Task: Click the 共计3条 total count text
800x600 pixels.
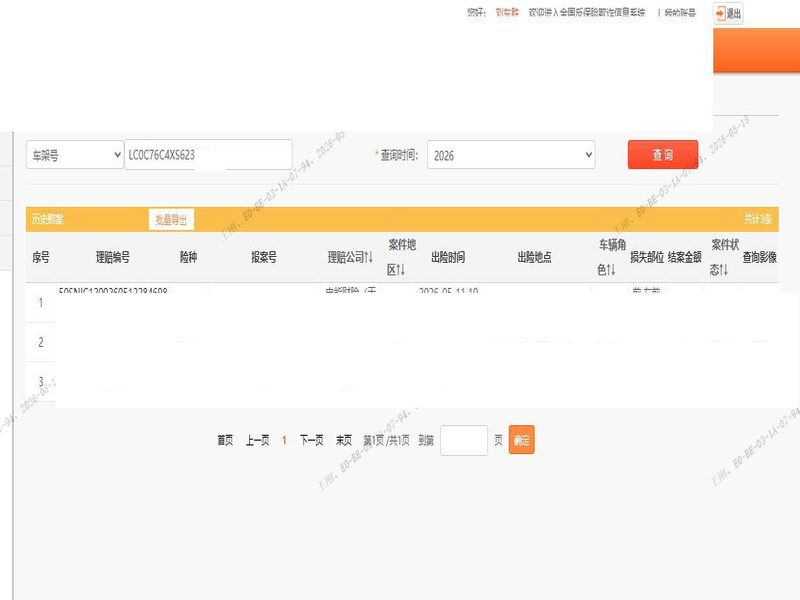Action: pyautogui.click(x=758, y=219)
